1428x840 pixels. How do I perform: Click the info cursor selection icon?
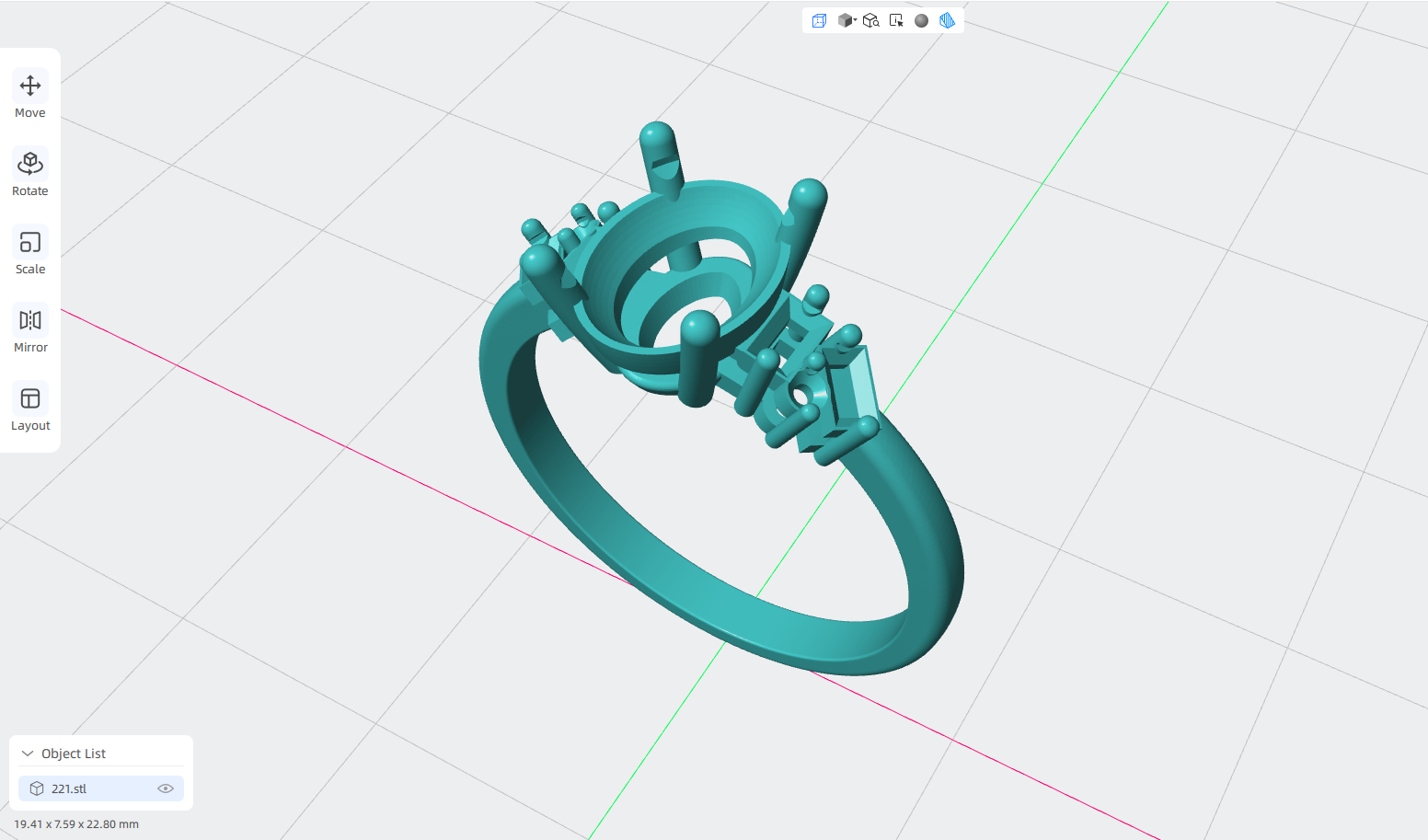(896, 20)
